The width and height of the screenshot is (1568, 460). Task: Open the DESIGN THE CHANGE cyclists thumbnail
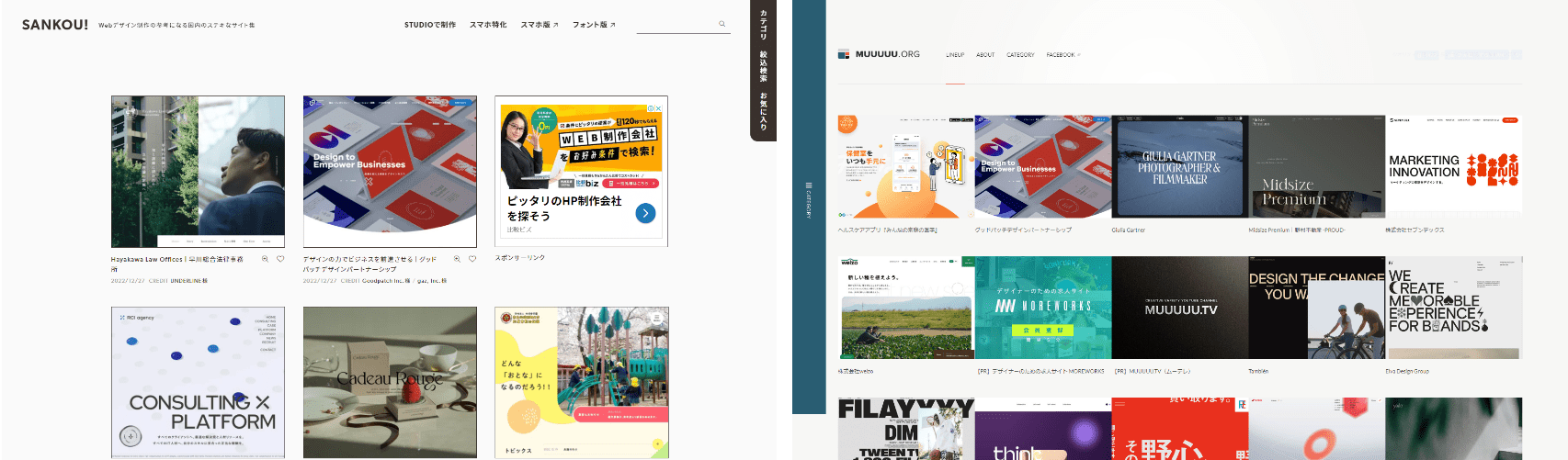(x=1317, y=308)
